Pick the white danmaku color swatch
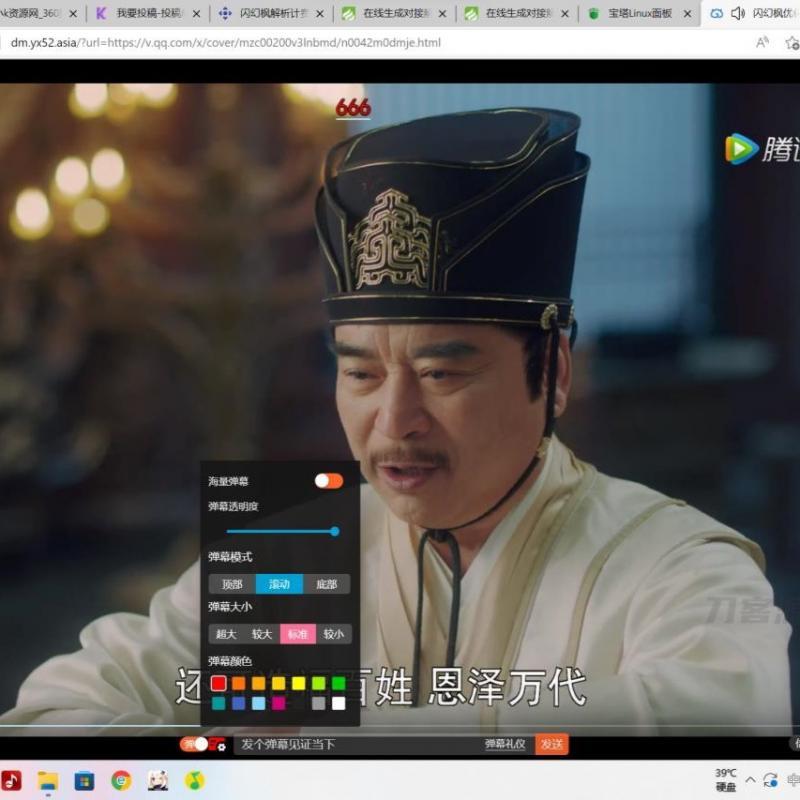 [x=338, y=703]
